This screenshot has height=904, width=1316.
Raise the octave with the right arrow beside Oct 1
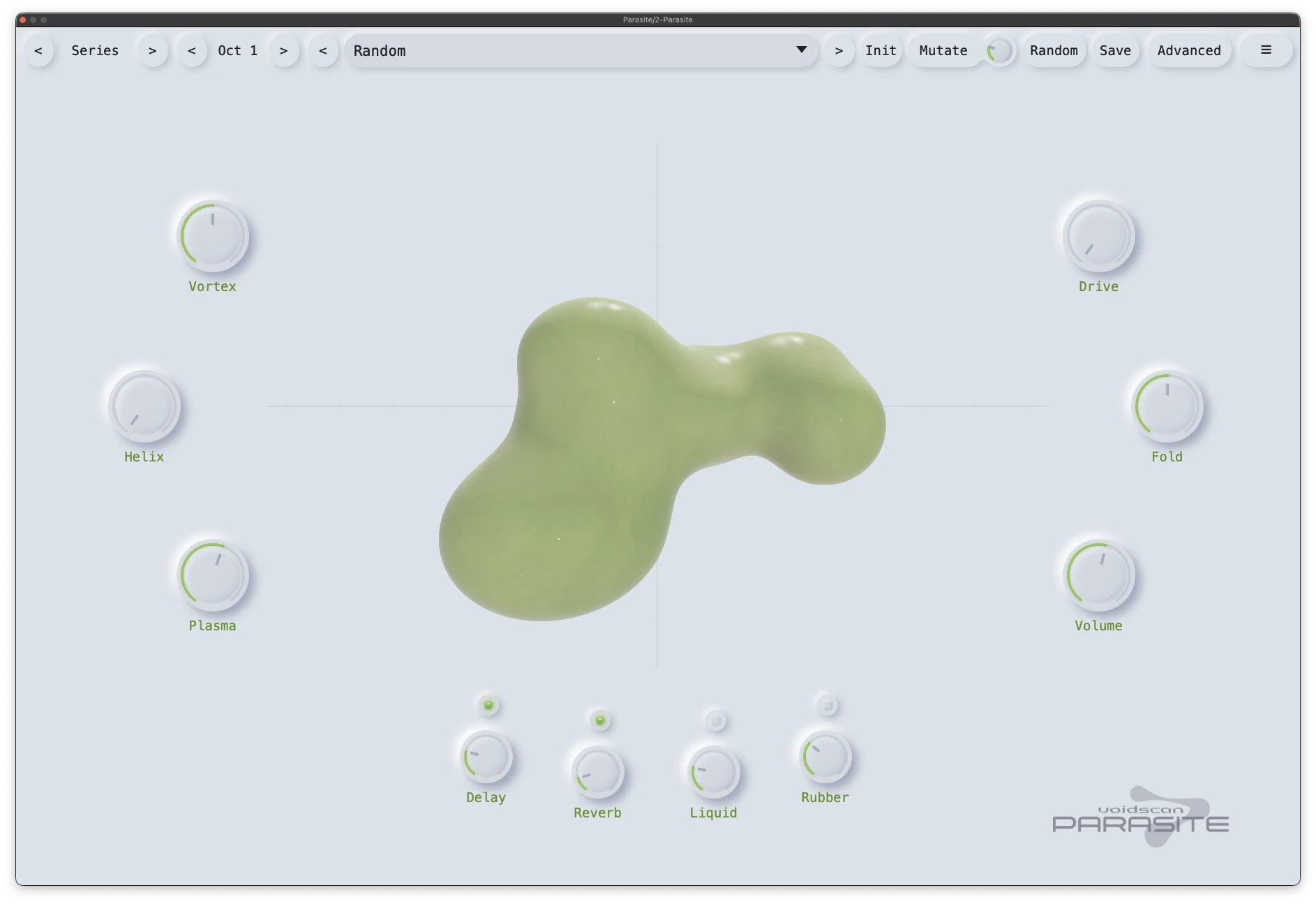click(x=283, y=51)
